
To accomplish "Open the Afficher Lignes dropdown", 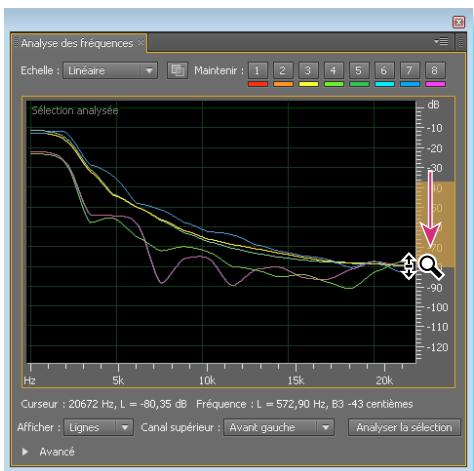I will [99, 427].
